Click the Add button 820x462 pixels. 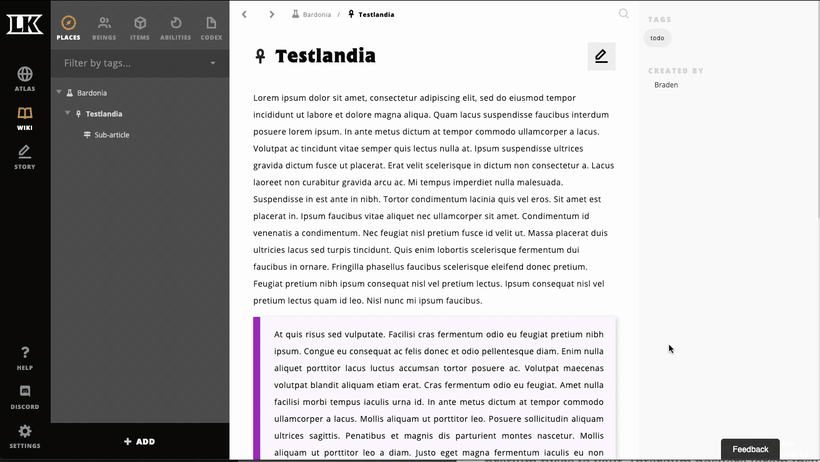140,442
